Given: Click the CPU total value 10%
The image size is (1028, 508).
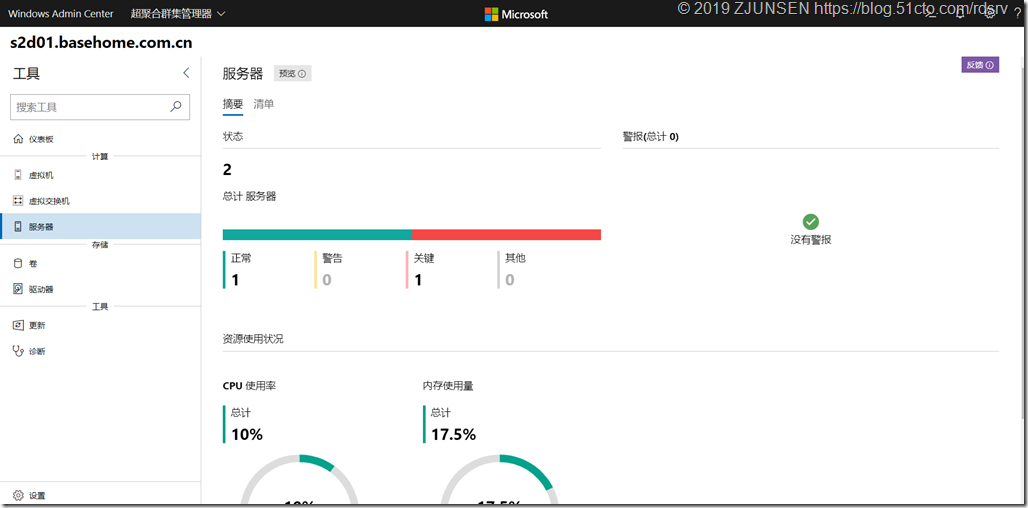Looking at the screenshot, I should coord(247,434).
